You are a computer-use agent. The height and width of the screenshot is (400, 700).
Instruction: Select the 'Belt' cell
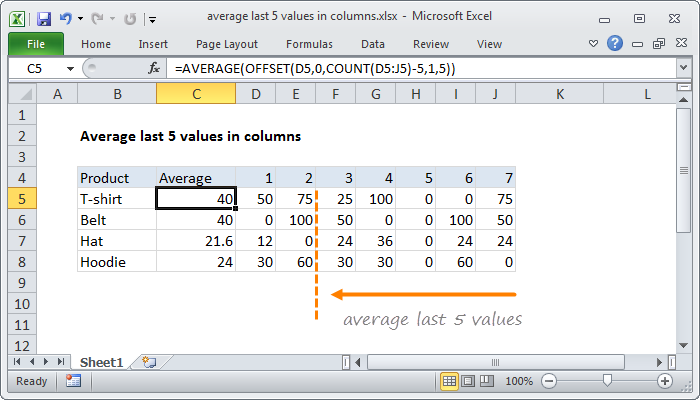click(x=117, y=220)
